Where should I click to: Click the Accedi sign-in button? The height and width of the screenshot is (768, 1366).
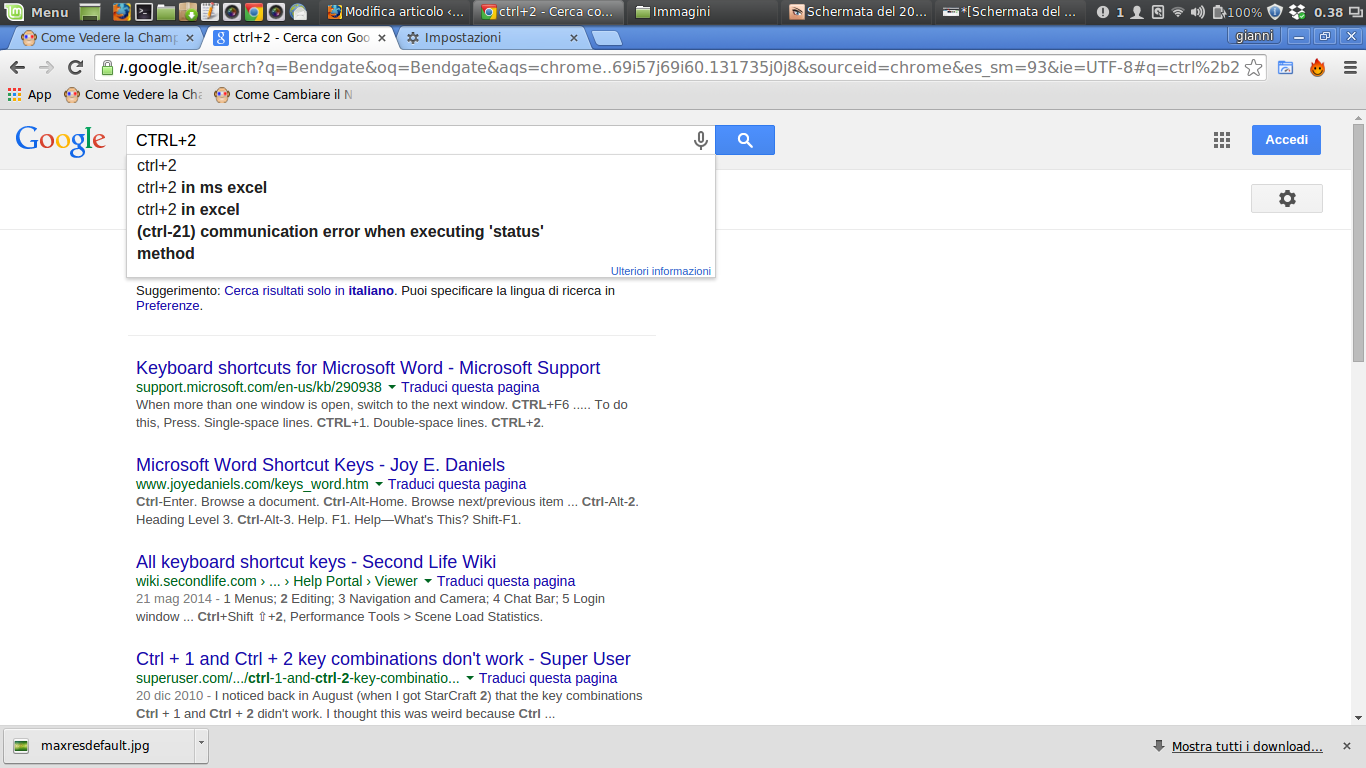pos(1286,140)
